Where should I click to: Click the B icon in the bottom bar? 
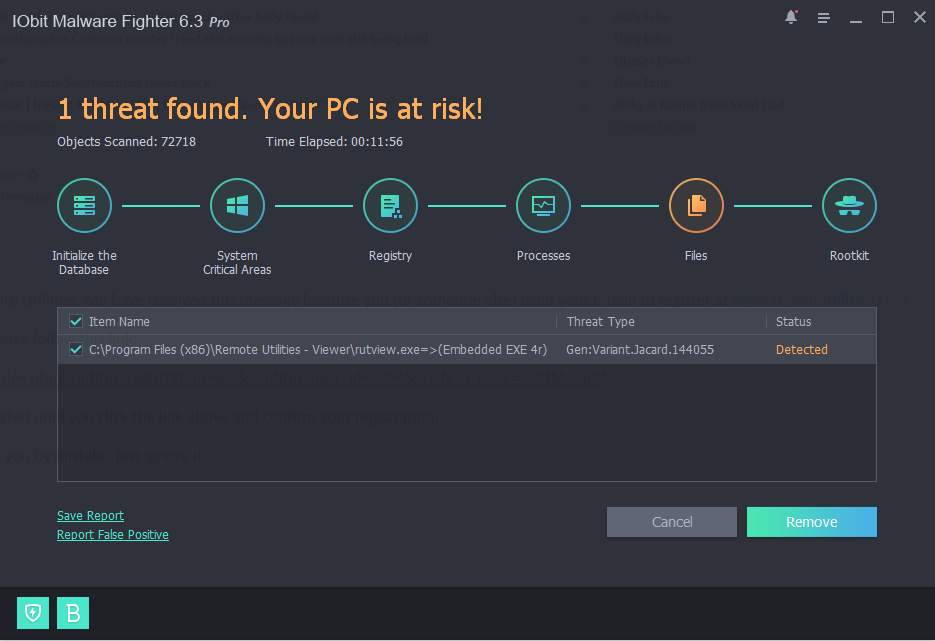(73, 613)
